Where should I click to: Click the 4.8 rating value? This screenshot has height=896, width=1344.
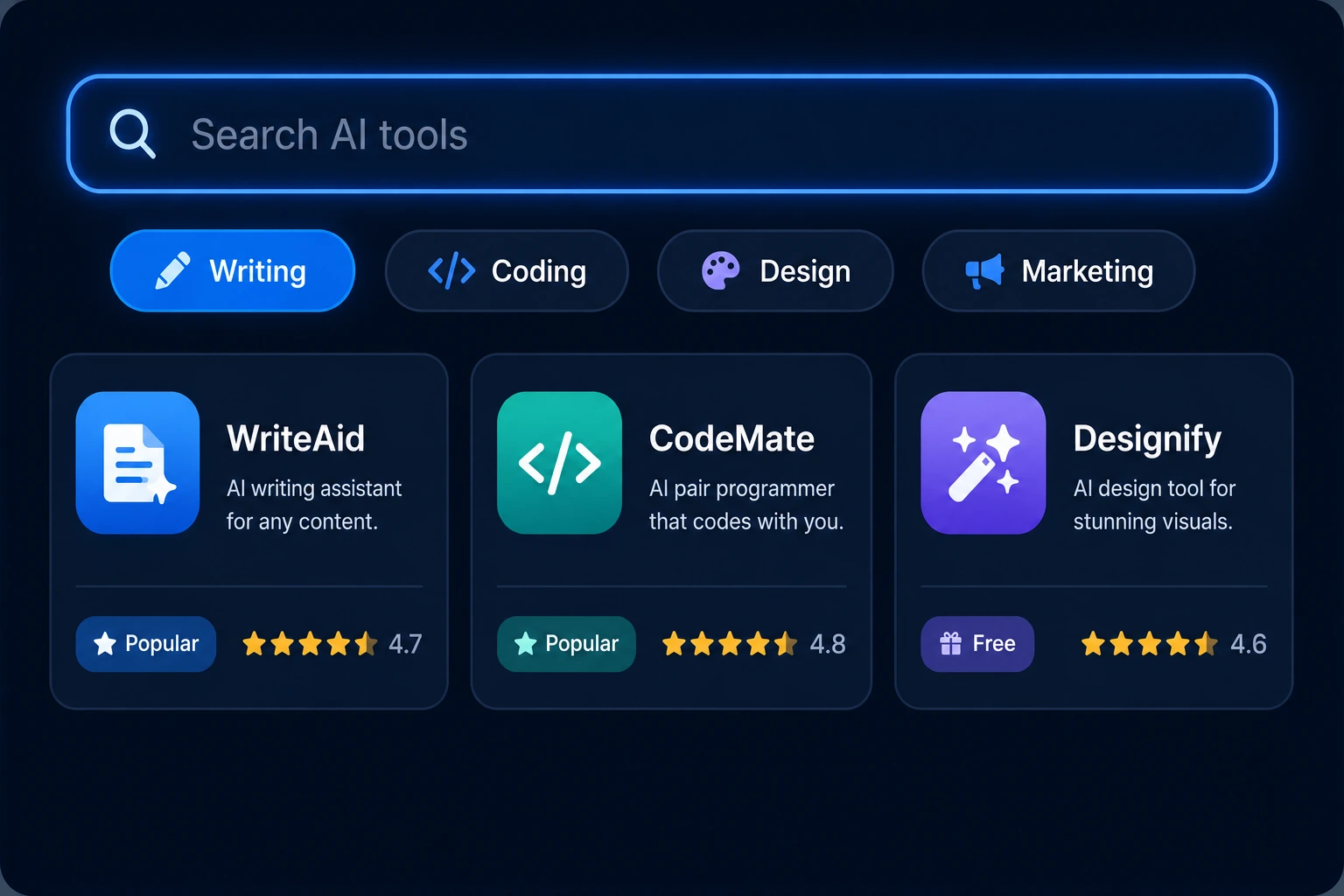(x=828, y=644)
